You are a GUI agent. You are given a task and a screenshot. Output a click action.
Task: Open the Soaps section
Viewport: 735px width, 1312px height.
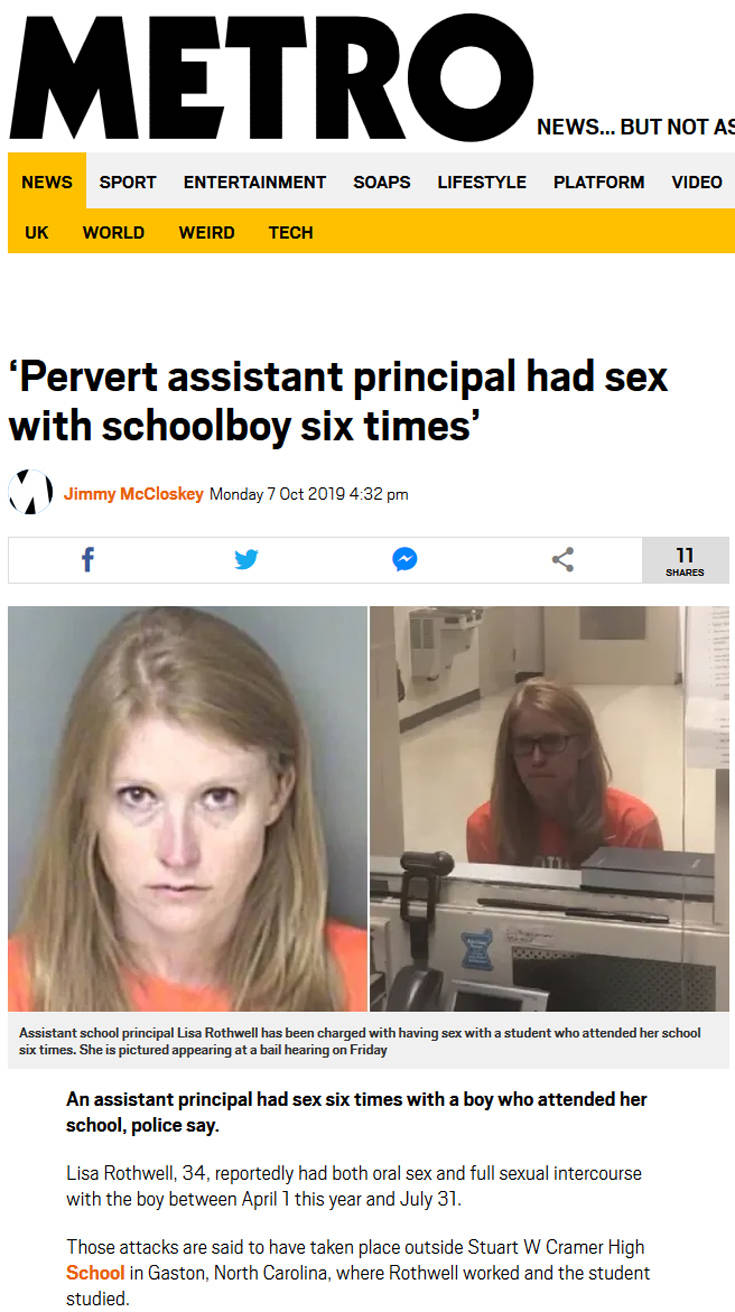[x=382, y=182]
